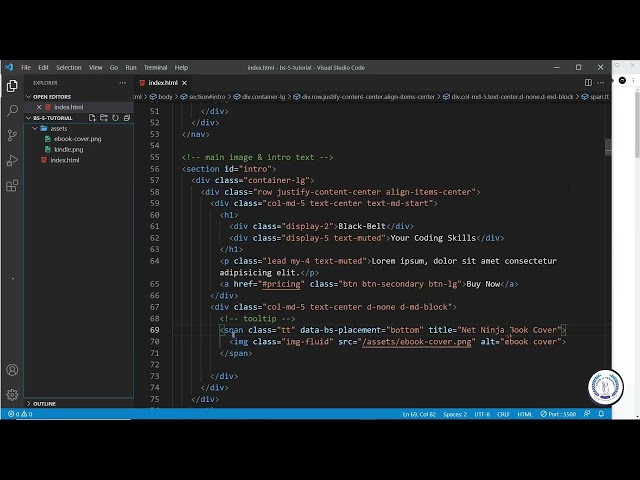Image resolution: width=640 pixels, height=480 pixels.
Task: Click the notifications bell in status bar
Action: 601,414
